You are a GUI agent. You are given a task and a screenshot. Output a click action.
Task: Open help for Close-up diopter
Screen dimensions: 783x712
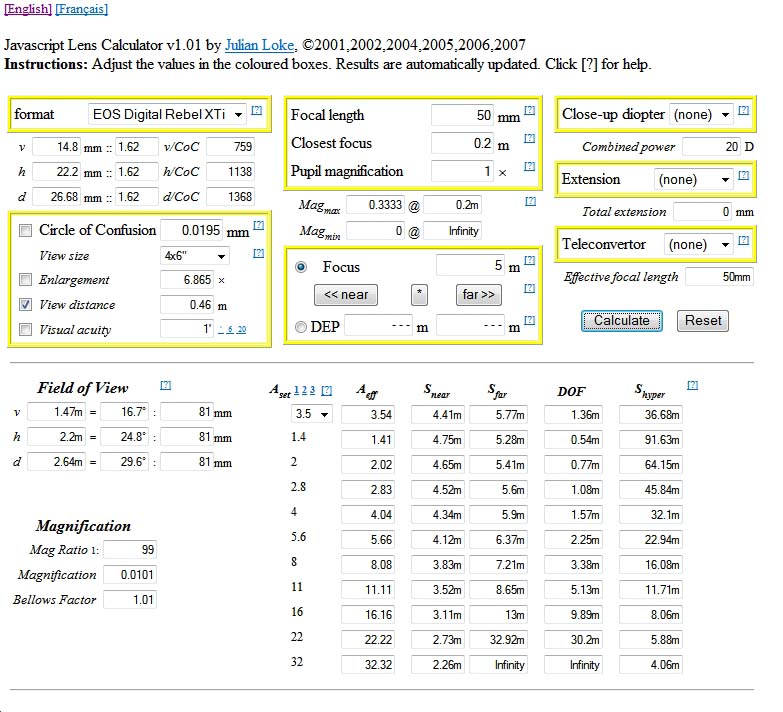pos(743,111)
